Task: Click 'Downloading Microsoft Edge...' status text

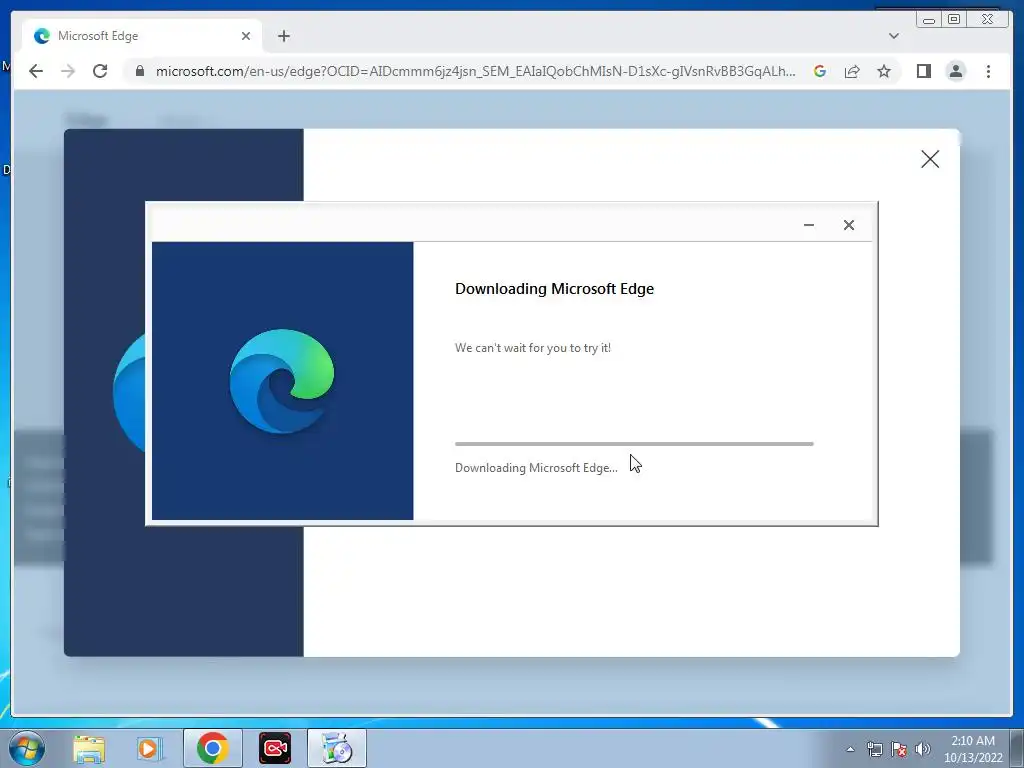Action: (x=536, y=468)
